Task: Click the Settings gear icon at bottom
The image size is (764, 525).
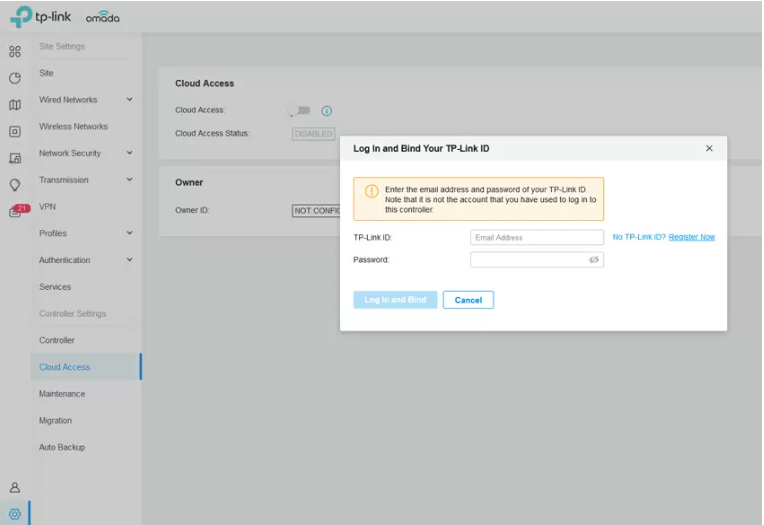Action: [x=14, y=513]
